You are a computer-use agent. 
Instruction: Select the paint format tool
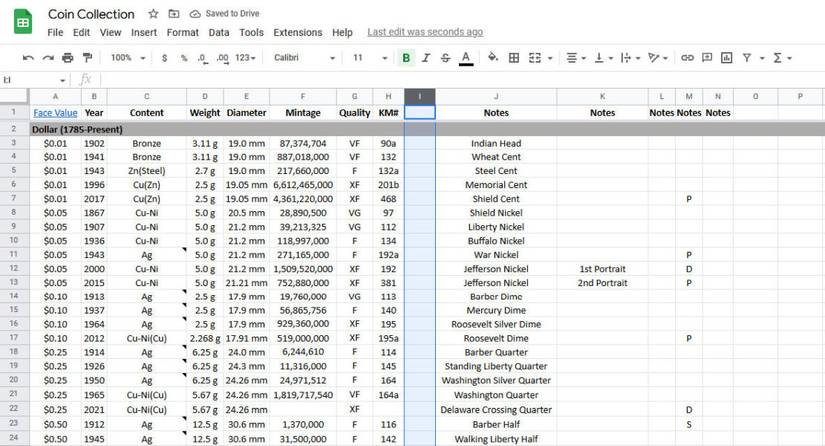pyautogui.click(x=87, y=58)
